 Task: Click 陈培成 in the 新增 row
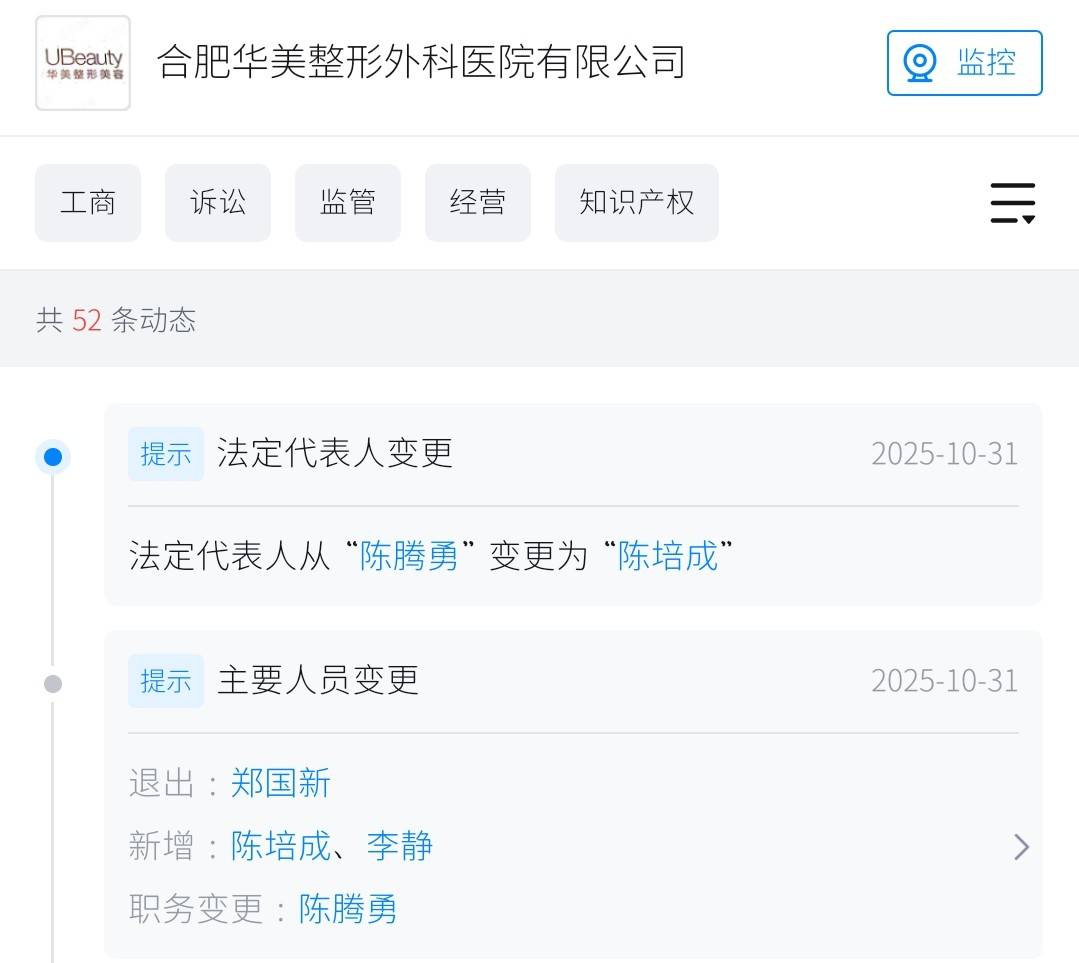click(x=281, y=846)
